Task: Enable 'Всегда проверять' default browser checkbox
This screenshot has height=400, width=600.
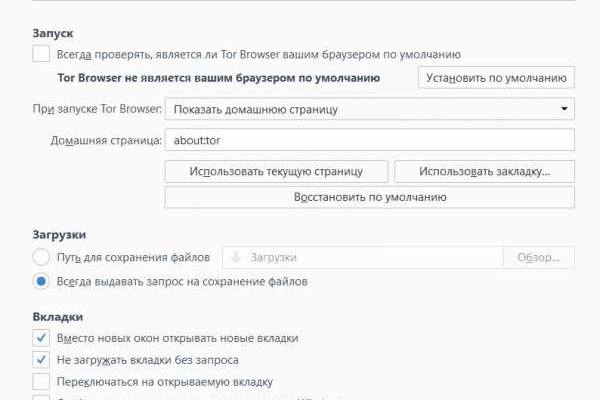Action: (x=41, y=54)
